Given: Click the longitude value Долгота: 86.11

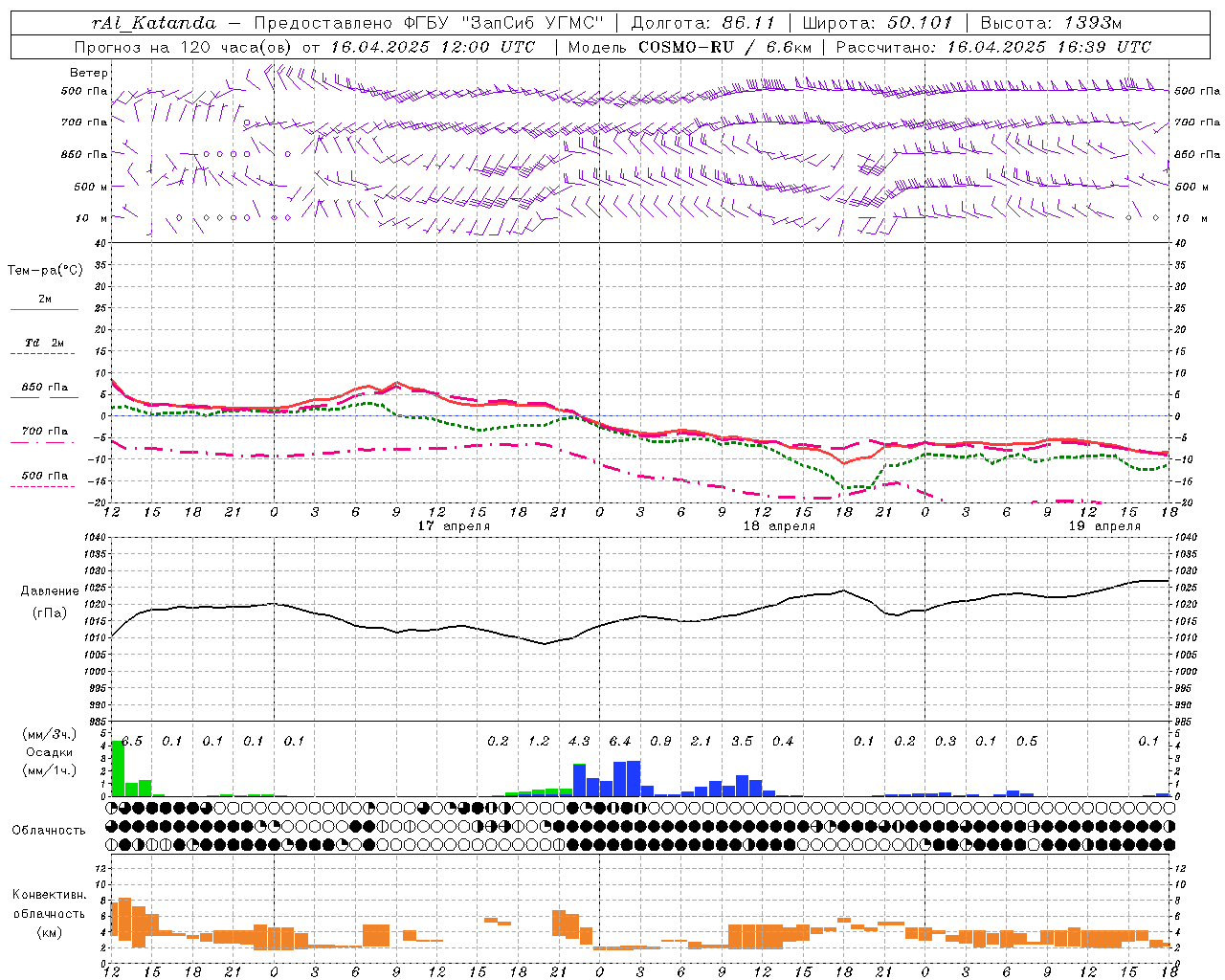Looking at the screenshot, I should click(703, 23).
